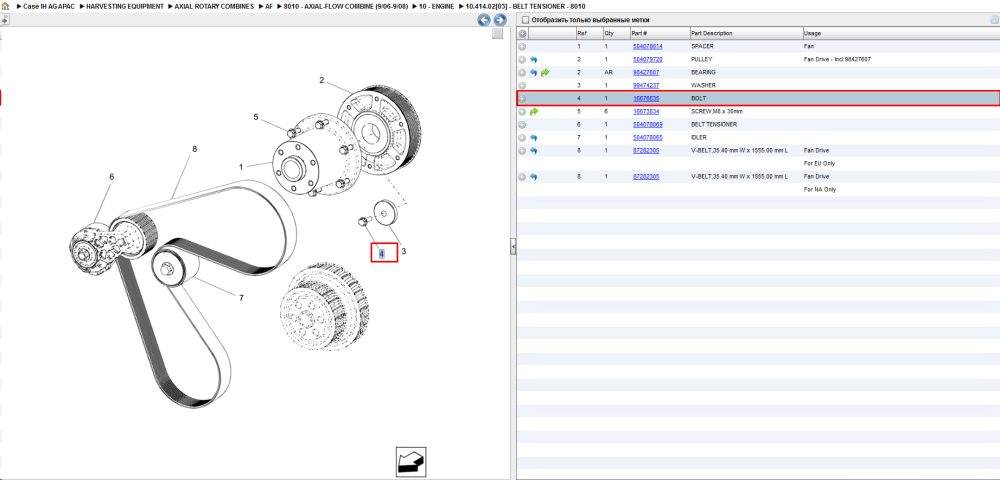
Task: Click the blue arrow icon in IDLER row
Action: [534, 138]
